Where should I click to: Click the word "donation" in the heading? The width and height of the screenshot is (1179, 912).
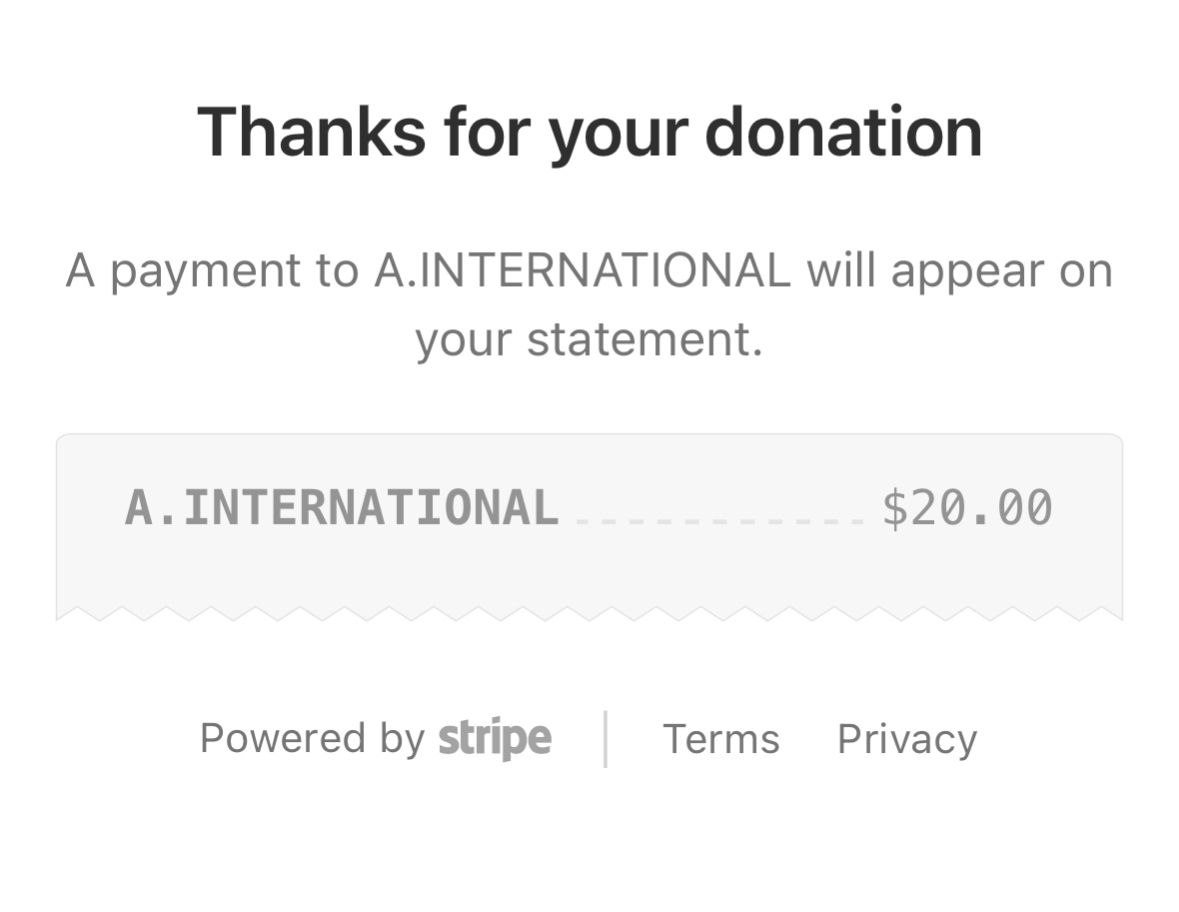pyautogui.click(x=843, y=133)
